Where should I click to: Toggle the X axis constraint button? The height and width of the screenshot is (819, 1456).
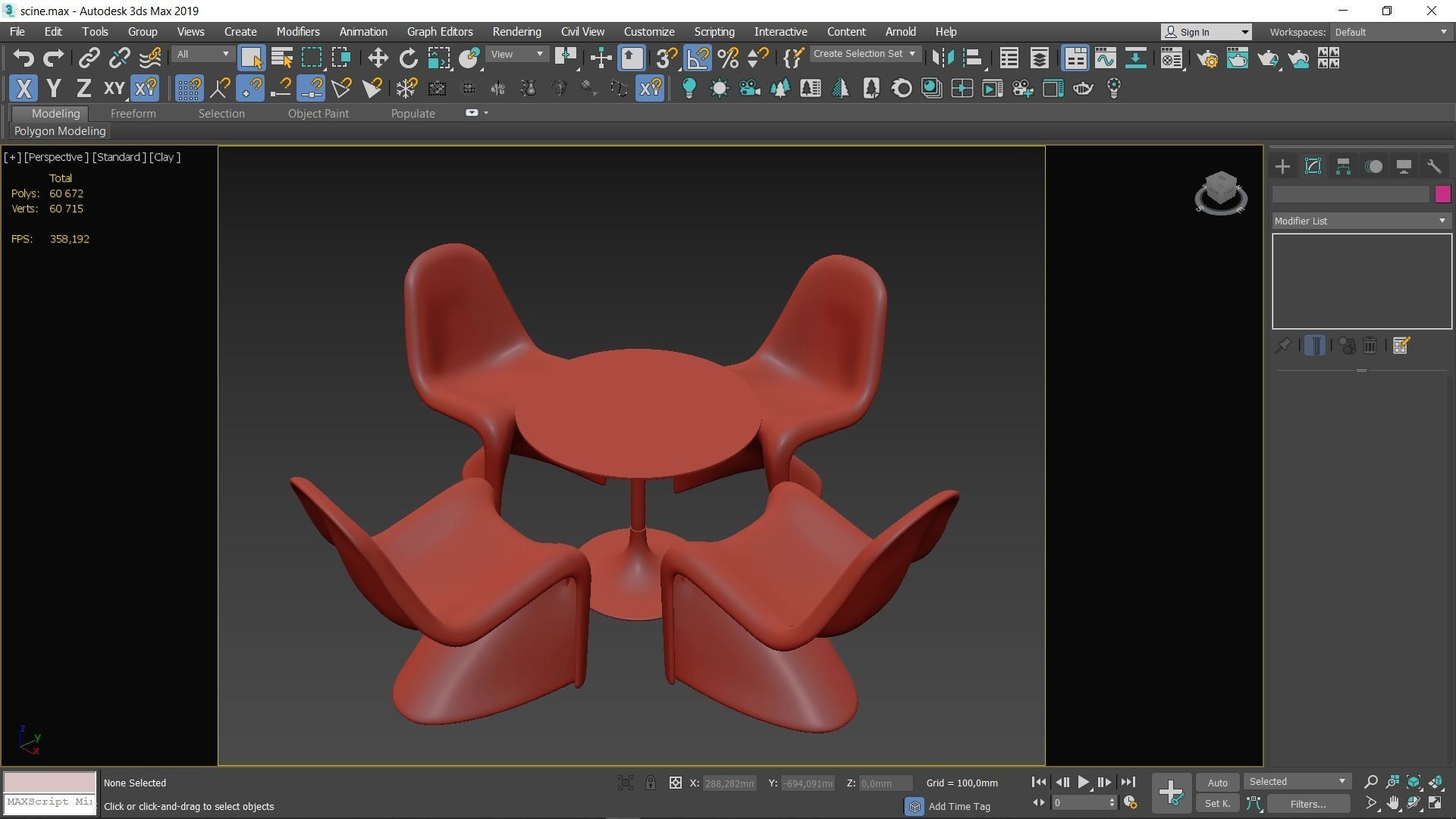(x=24, y=89)
